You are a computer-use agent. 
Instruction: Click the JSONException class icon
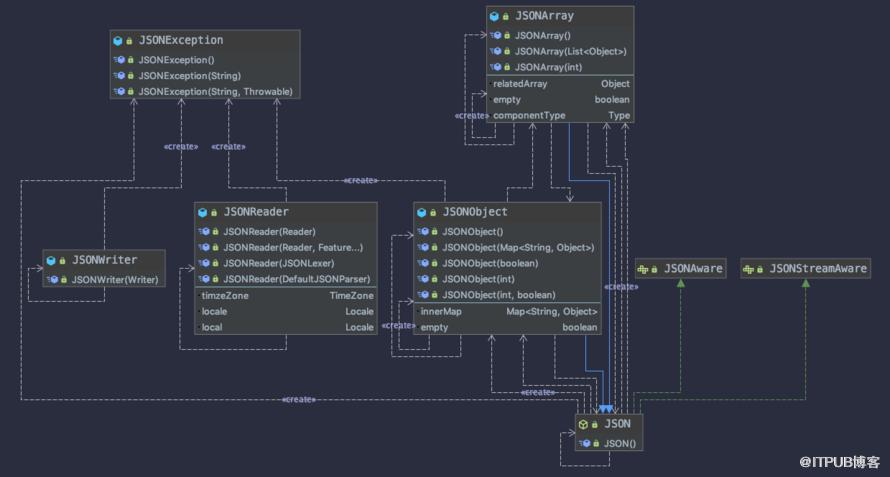click(118, 41)
